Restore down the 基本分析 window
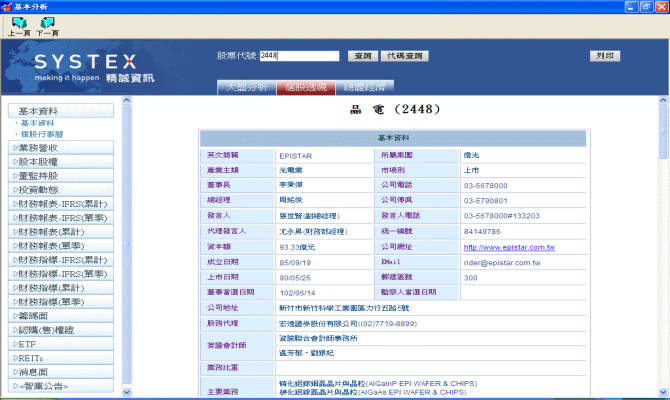Image resolution: width=670 pixels, height=400 pixels. click(x=646, y=6)
